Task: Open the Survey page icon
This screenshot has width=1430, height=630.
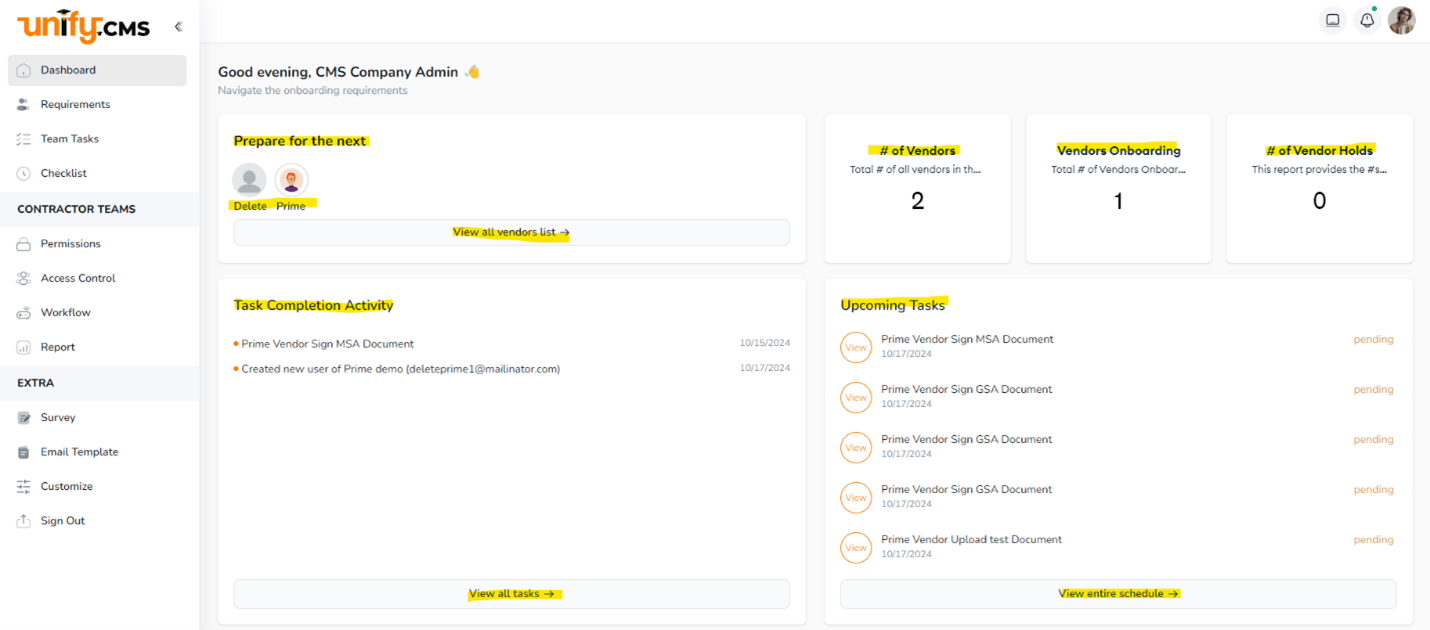Action: 24,418
